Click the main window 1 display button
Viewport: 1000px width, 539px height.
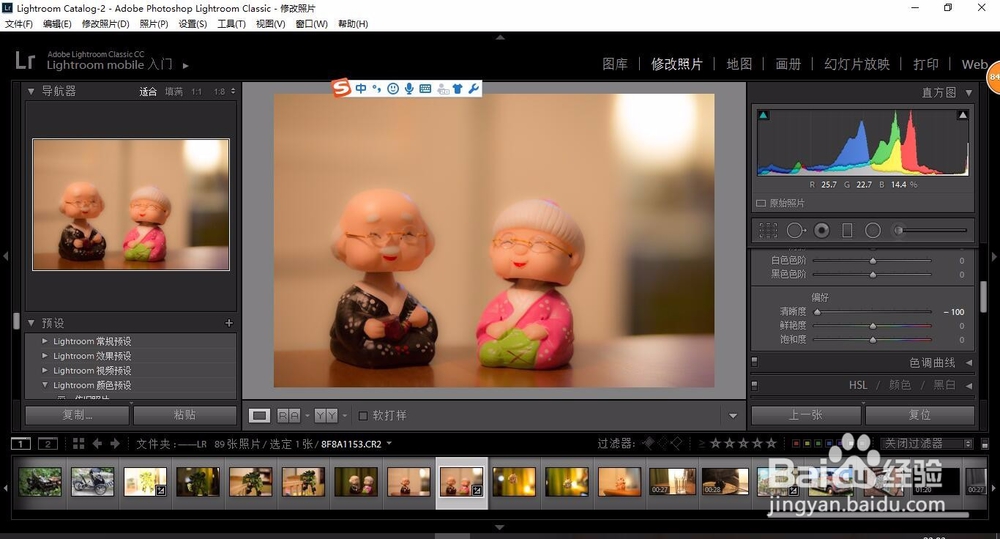point(21,443)
